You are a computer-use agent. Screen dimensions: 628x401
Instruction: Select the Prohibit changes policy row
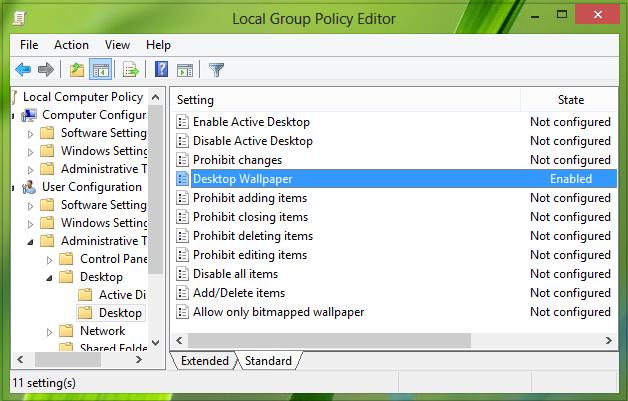(x=237, y=160)
